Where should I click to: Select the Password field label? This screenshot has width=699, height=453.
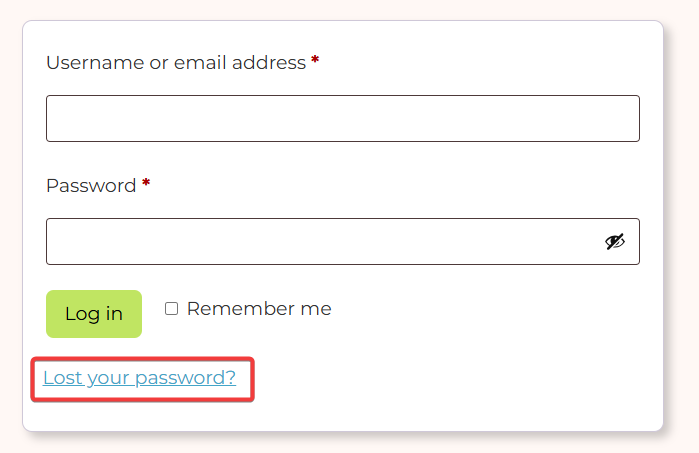[x=91, y=186]
